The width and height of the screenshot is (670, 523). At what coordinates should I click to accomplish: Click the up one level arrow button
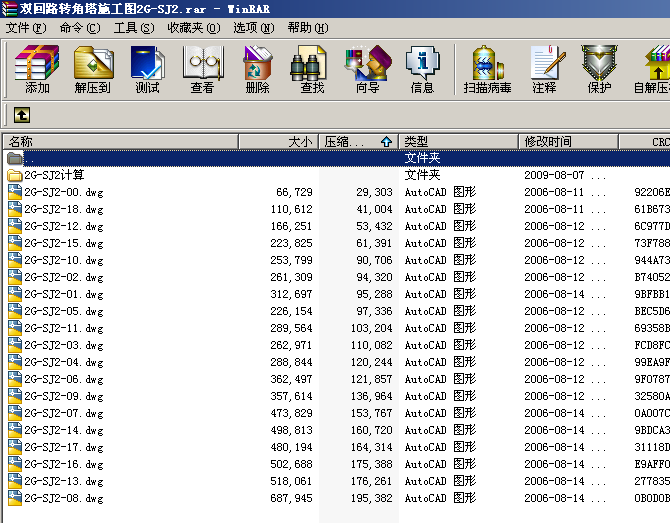[22, 115]
